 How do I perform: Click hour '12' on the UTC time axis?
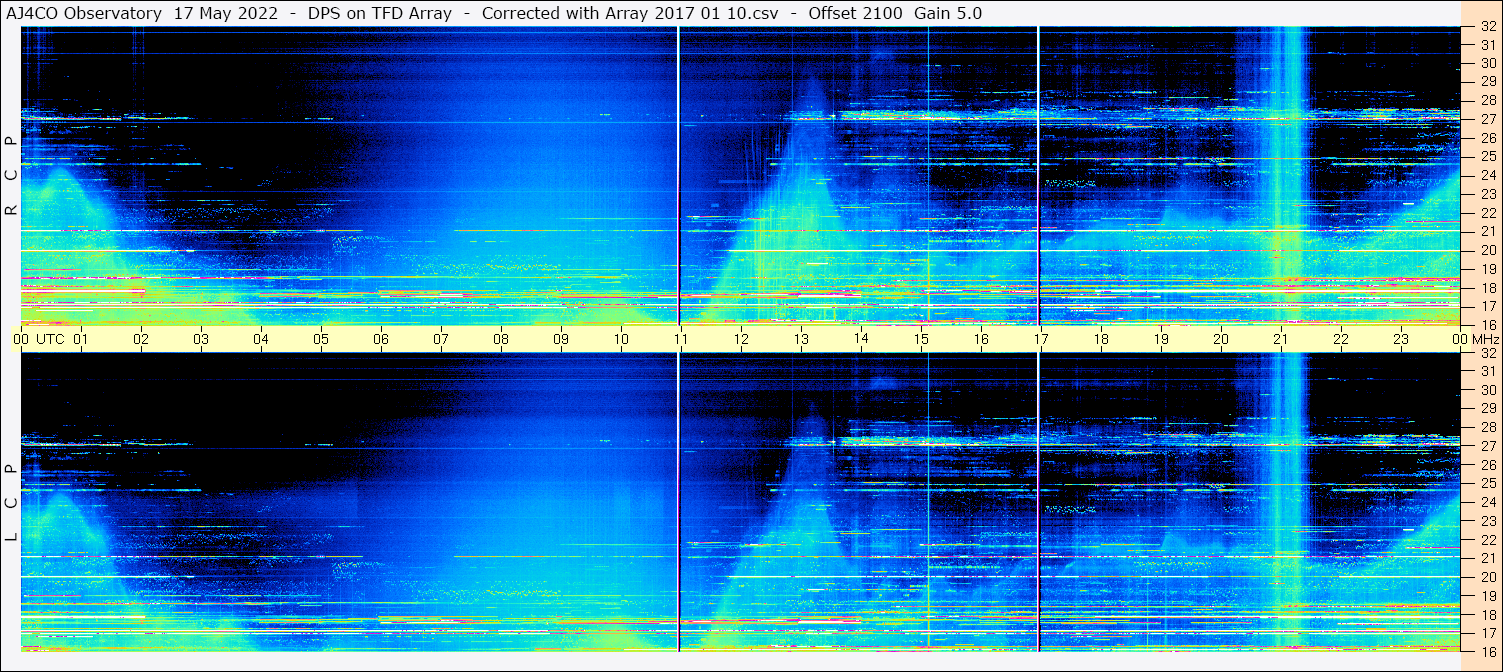741,339
